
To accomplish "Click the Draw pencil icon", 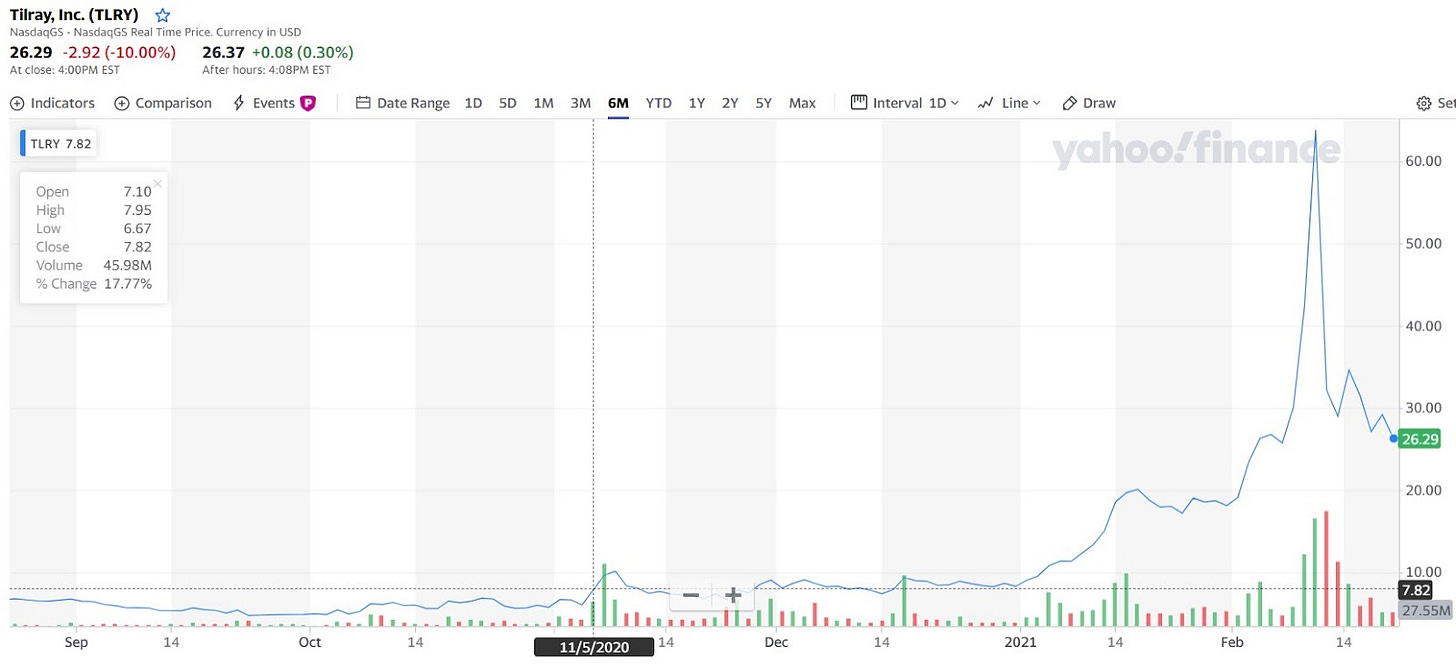I will [1069, 103].
